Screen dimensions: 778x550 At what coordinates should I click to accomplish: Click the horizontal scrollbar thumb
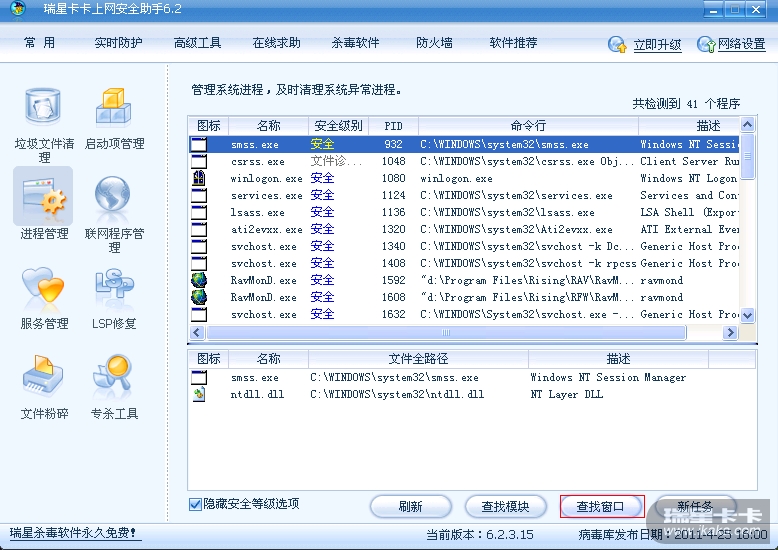pyautogui.click(x=446, y=333)
